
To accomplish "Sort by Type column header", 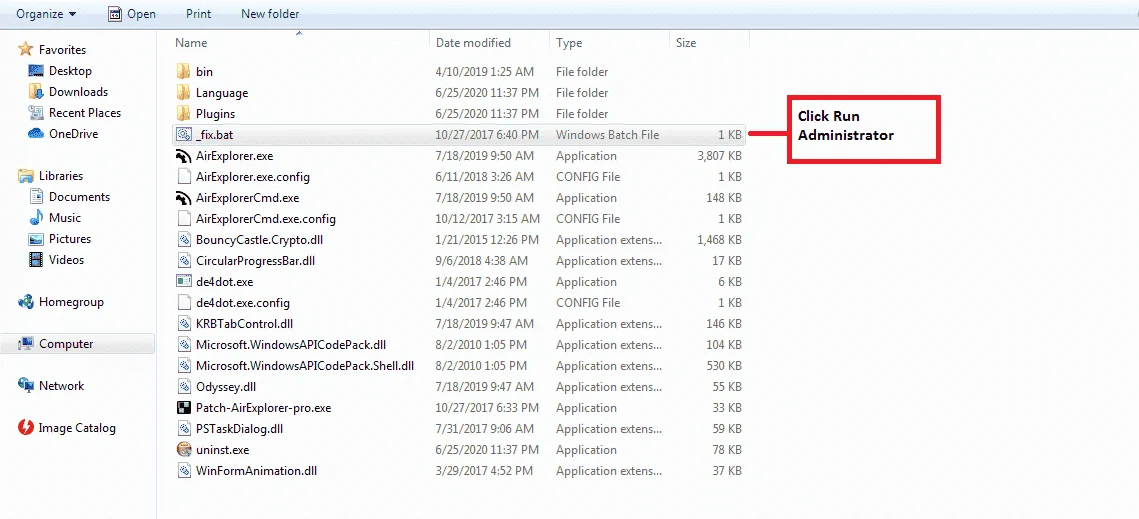I will 569,43.
